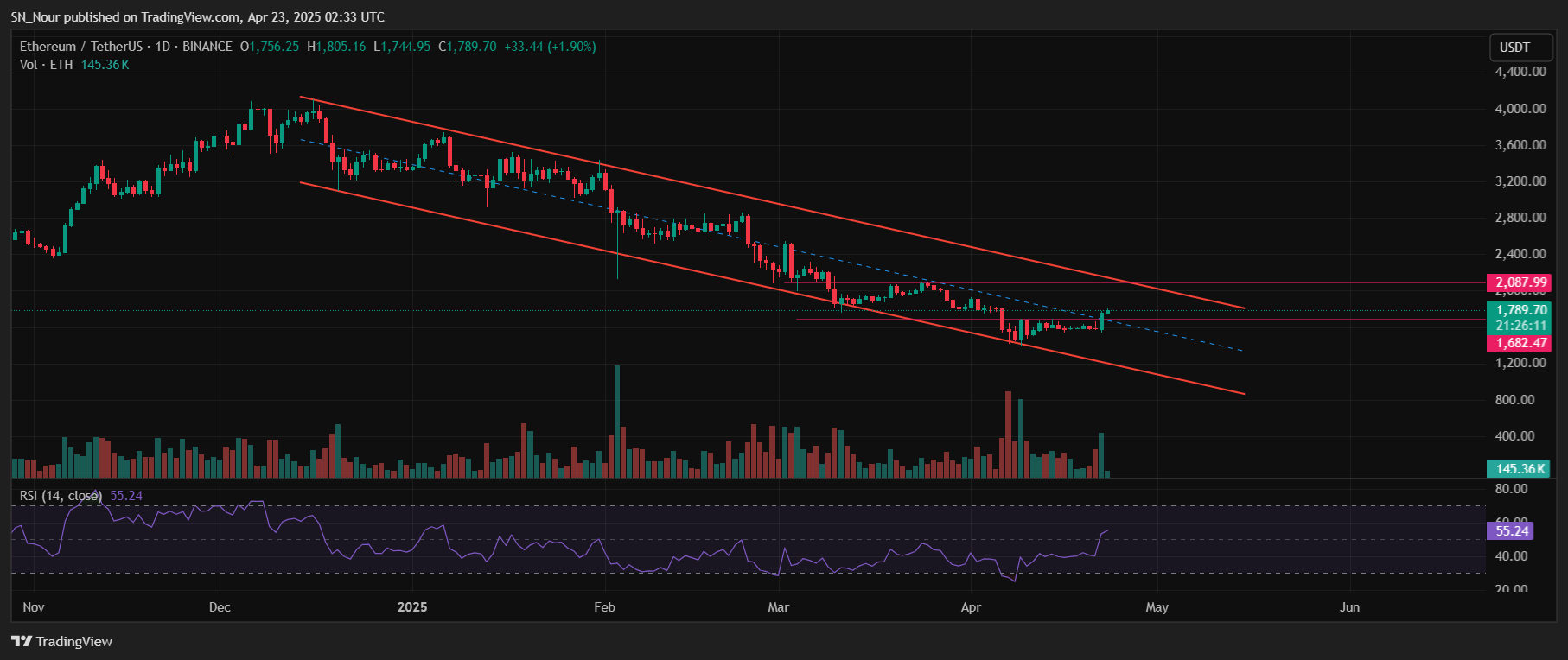Click the tallest volume bar in early February
Viewport: 1568px width, 660px height.
coord(617,421)
